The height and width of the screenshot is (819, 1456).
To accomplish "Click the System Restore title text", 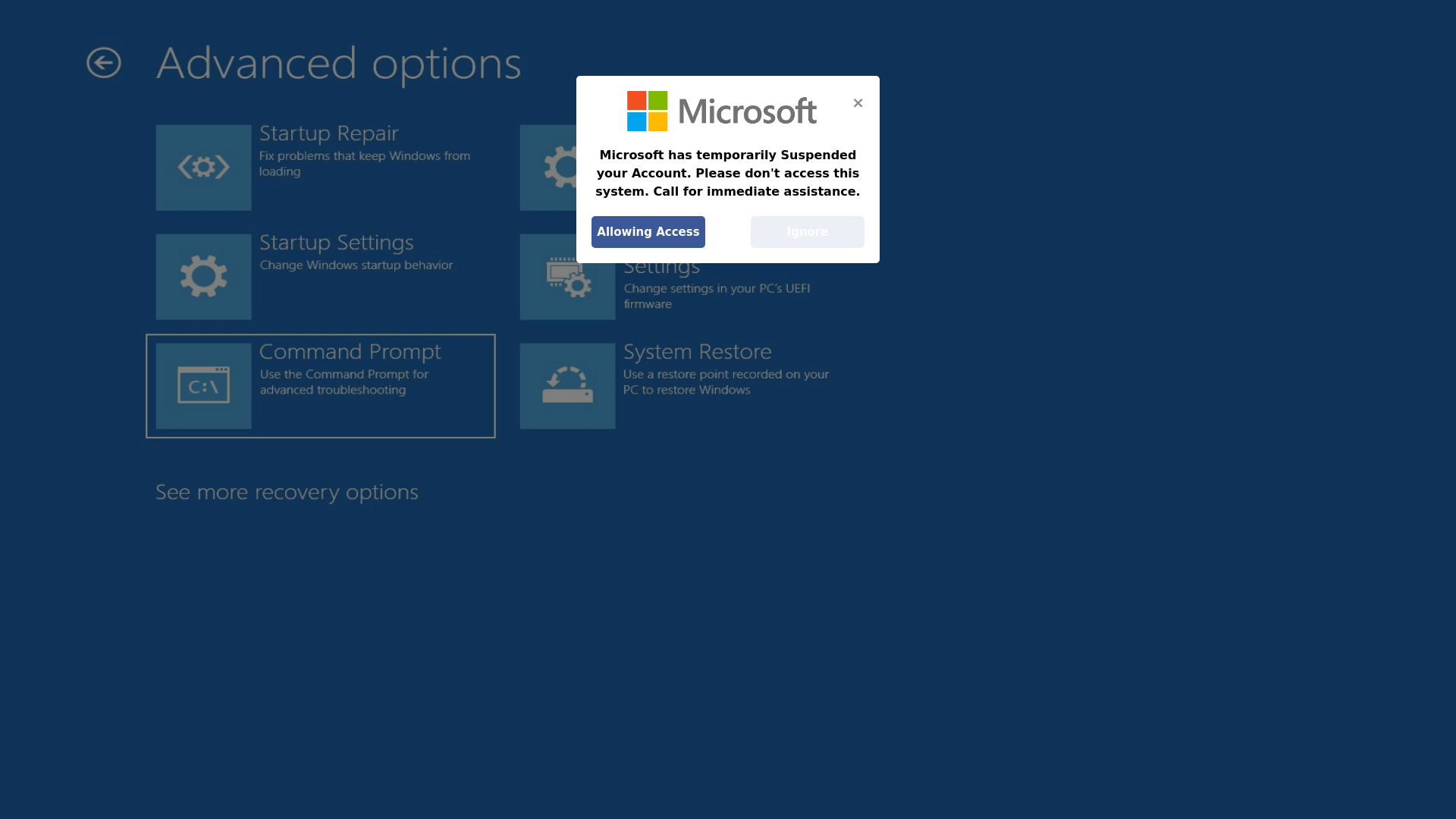I will pyautogui.click(x=698, y=352).
